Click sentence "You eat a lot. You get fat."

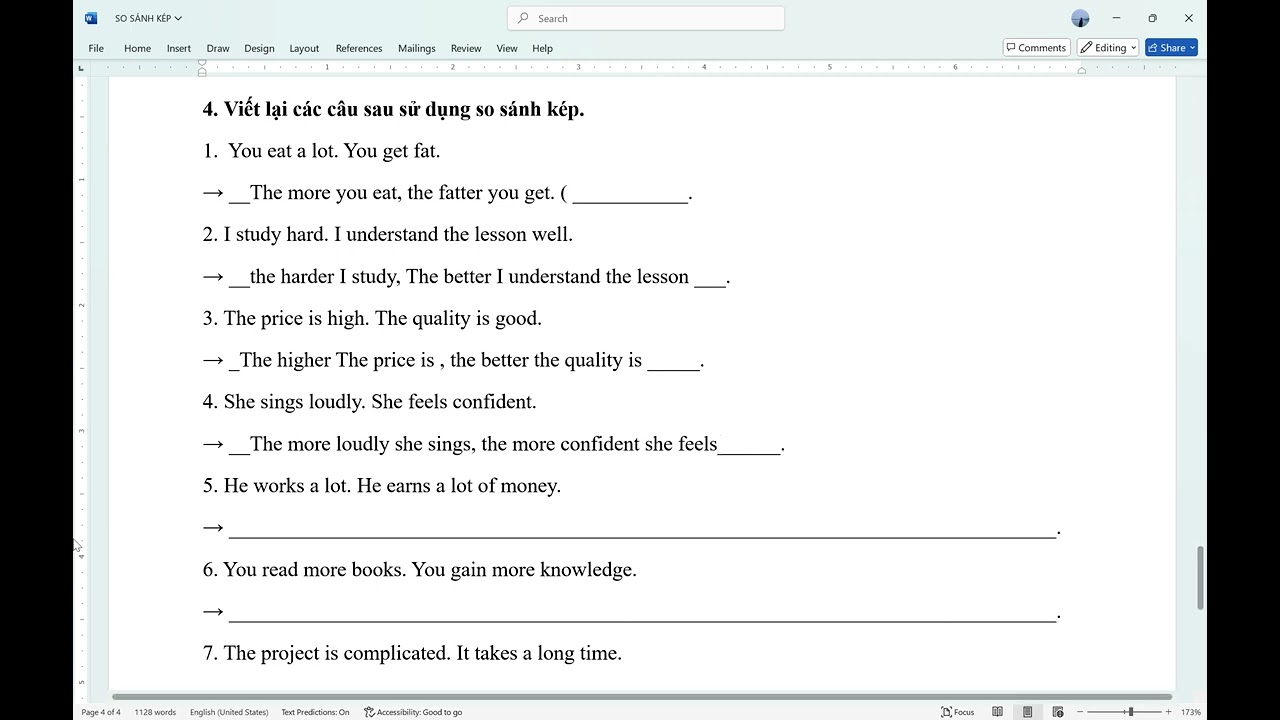click(334, 151)
